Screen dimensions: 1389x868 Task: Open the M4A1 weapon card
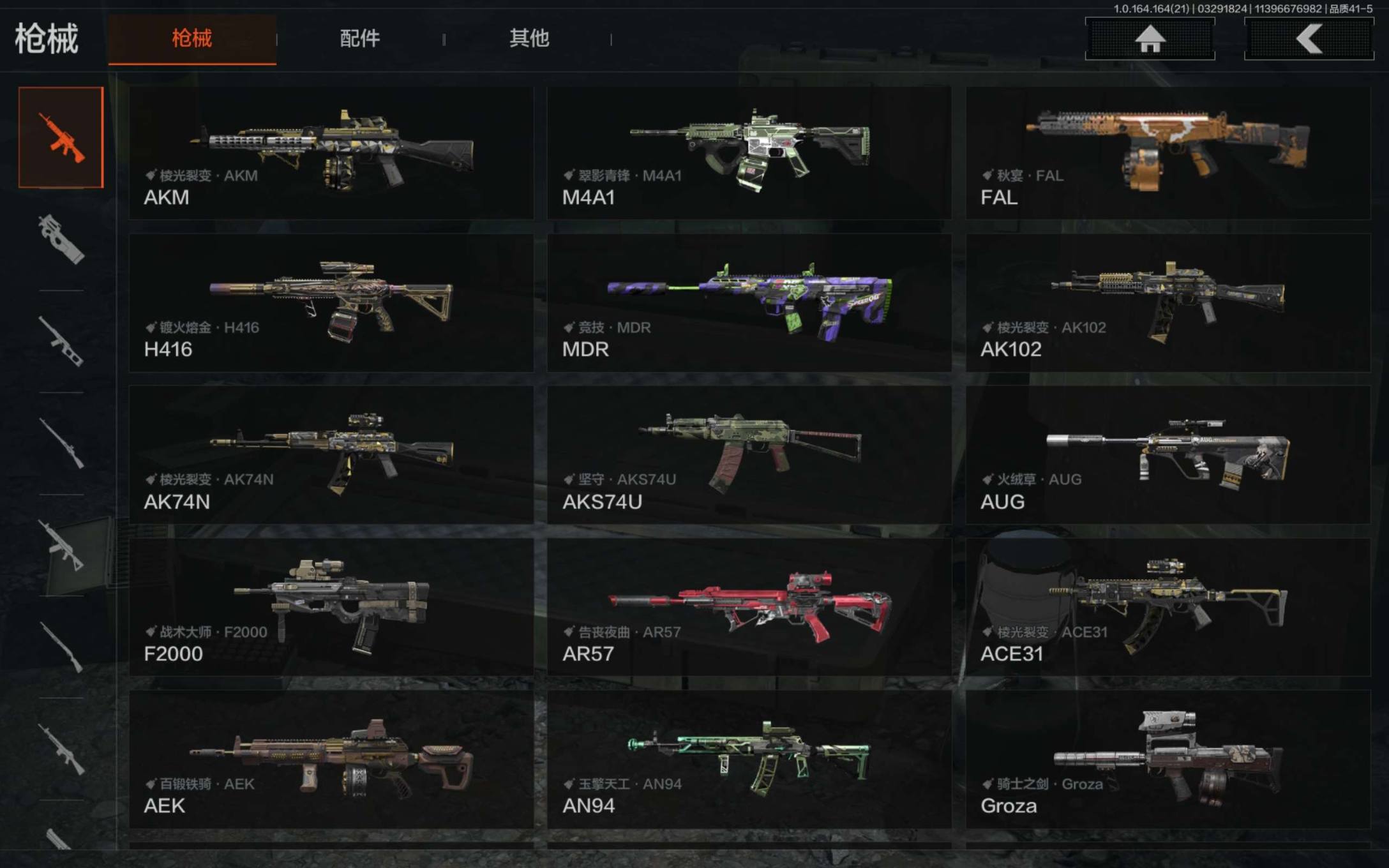[x=749, y=153]
